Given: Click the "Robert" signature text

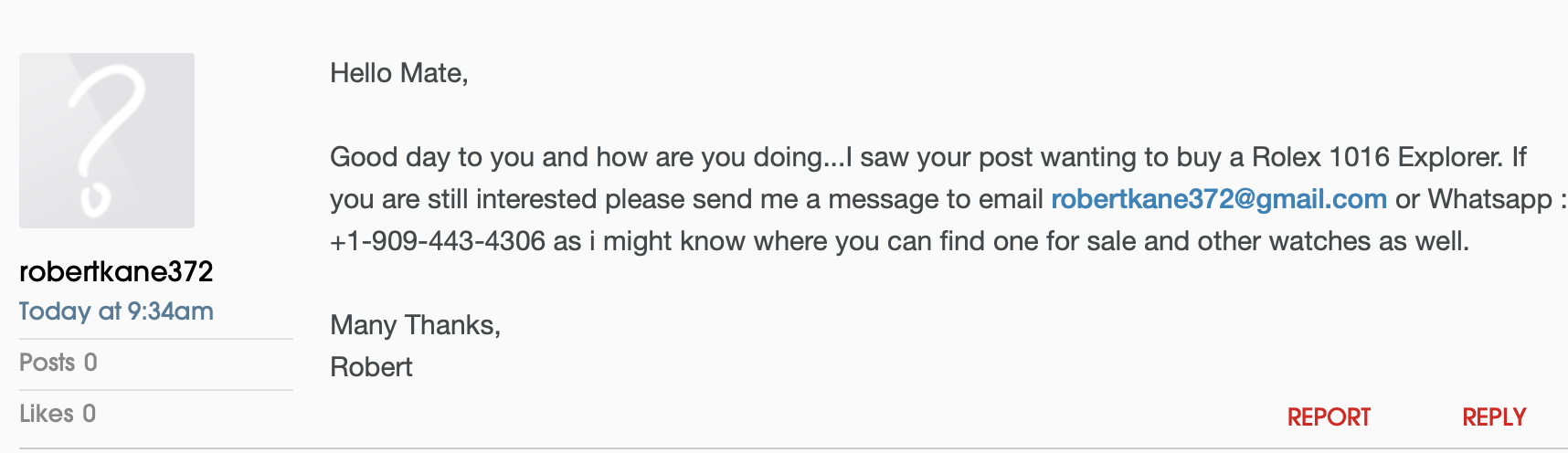Looking at the screenshot, I should coord(371,367).
